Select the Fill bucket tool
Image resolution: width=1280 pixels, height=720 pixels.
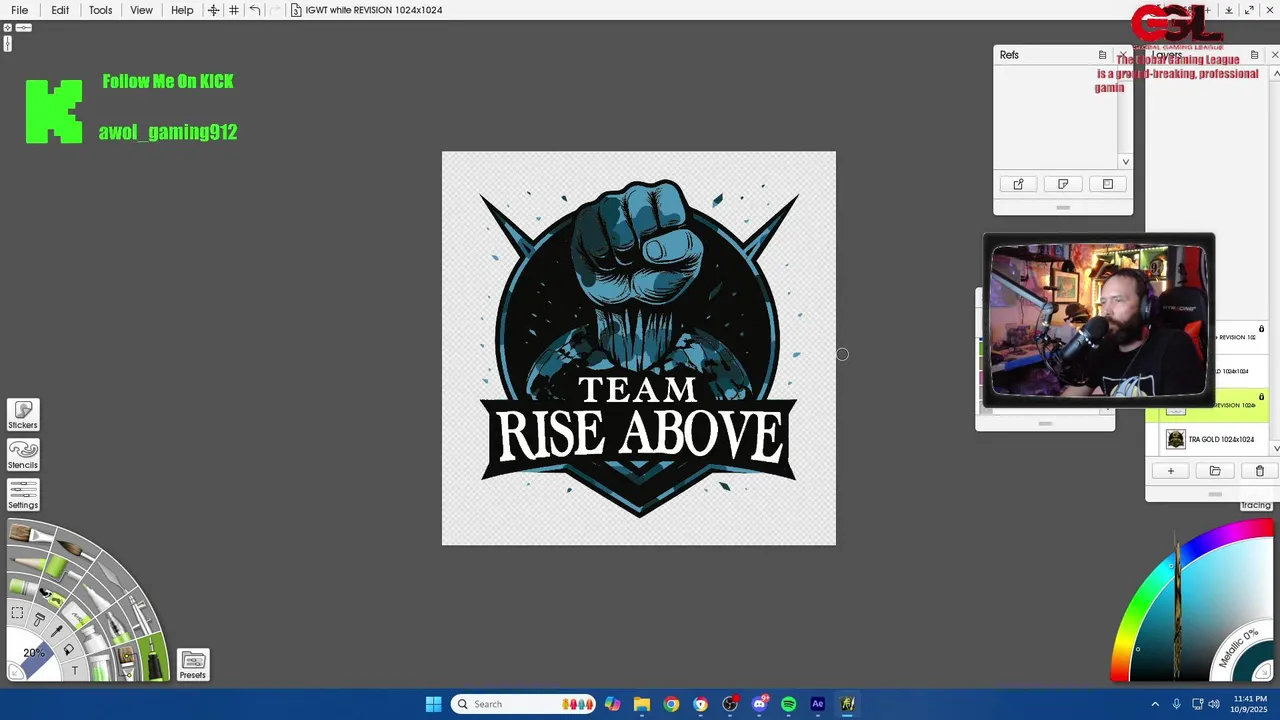click(x=69, y=649)
